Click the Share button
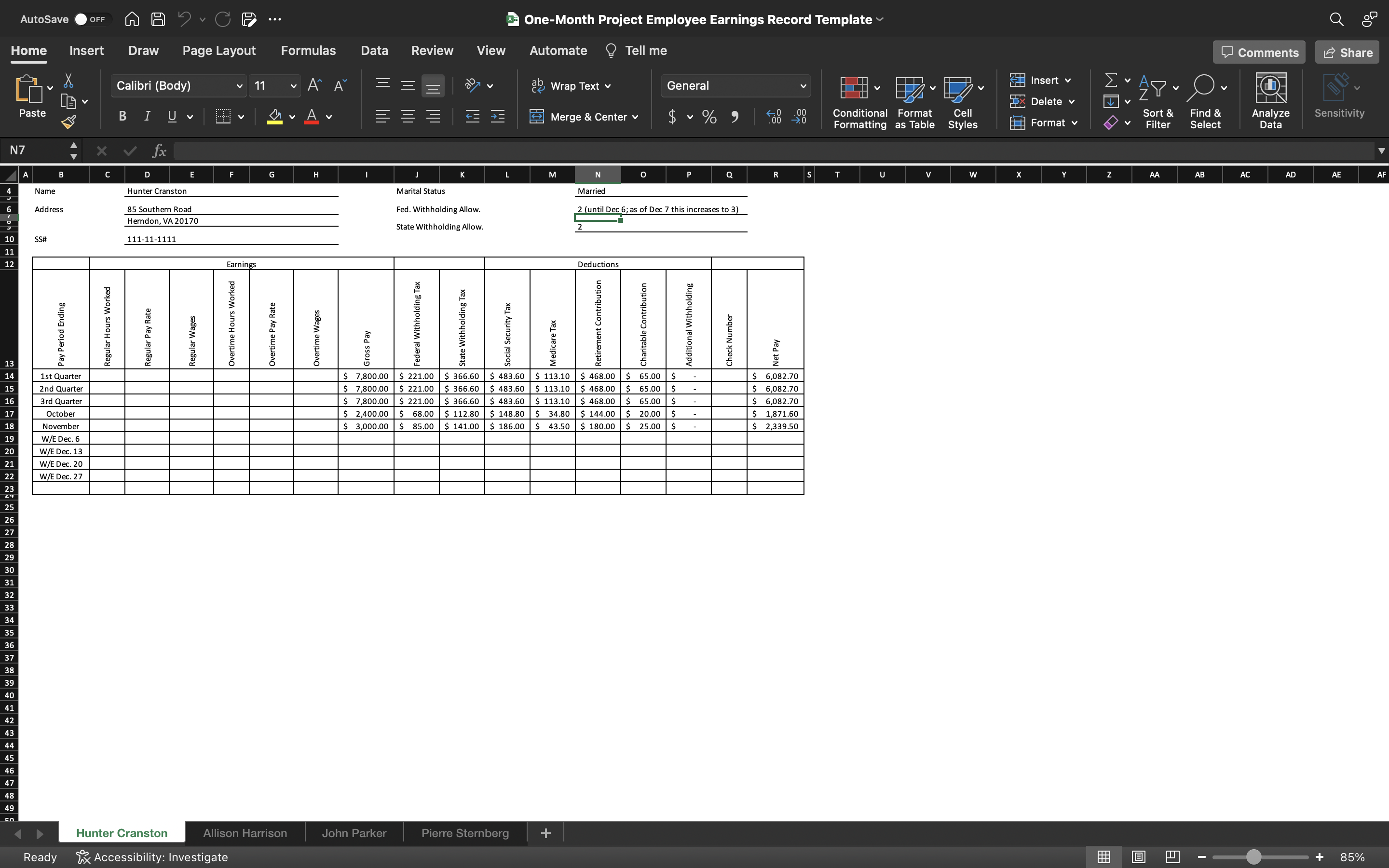The height and width of the screenshot is (868, 1389). pyautogui.click(x=1348, y=52)
